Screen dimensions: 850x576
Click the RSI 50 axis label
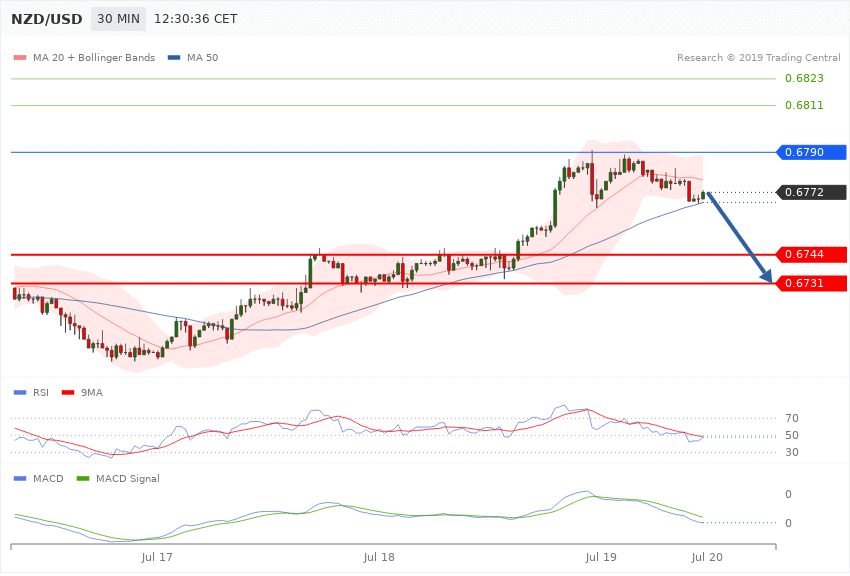click(x=791, y=435)
